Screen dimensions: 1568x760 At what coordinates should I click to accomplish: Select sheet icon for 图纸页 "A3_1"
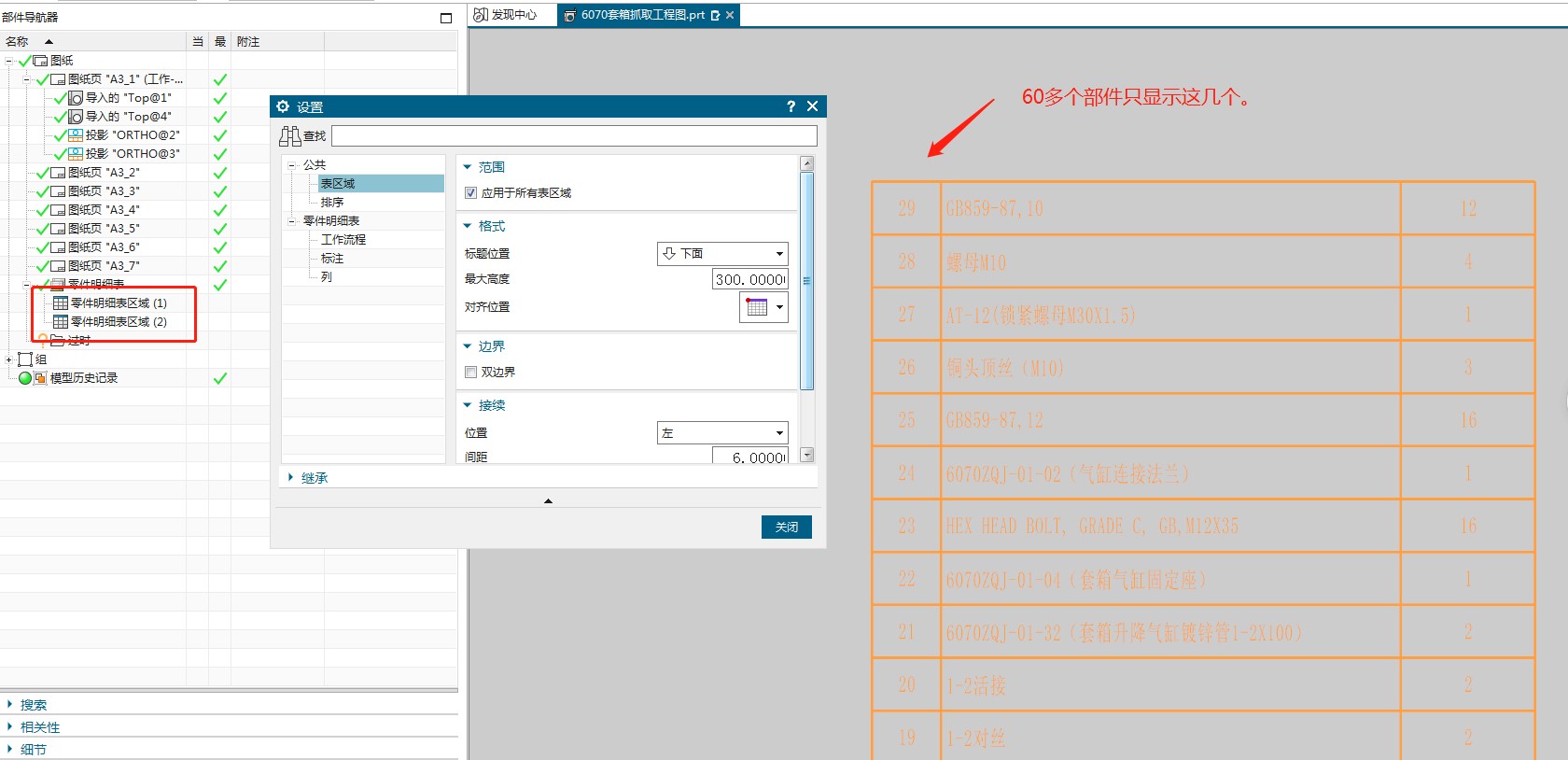58,79
